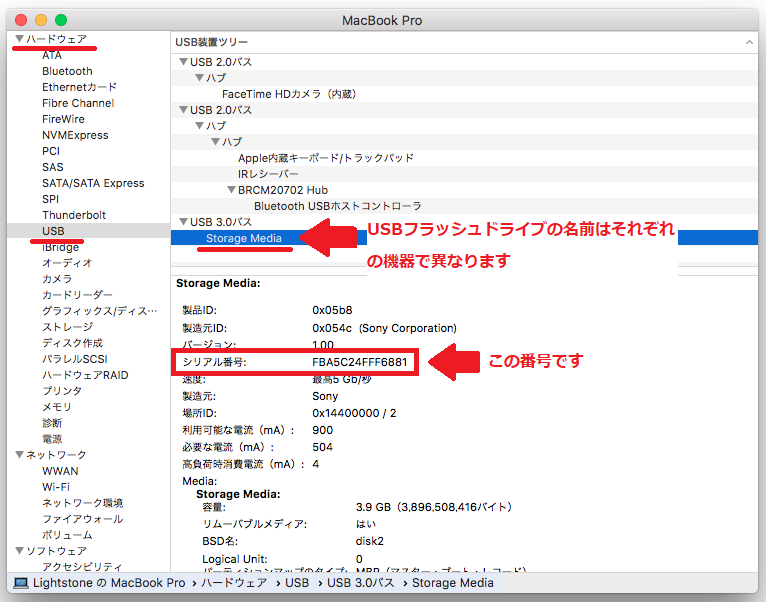
Task: Click the 場所ID value 0x14400000 / 2
Action: click(354, 413)
